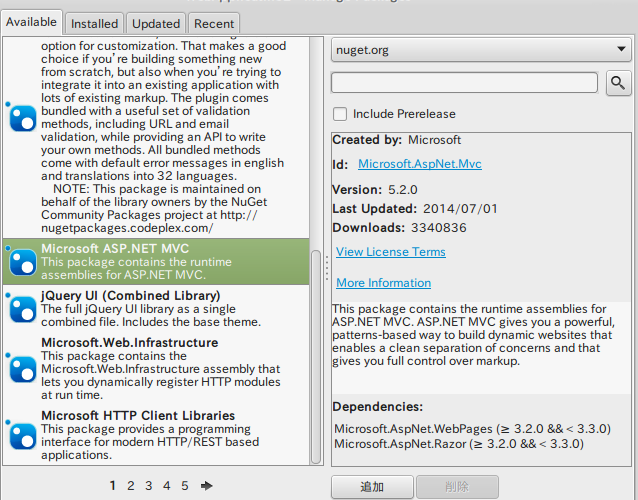Click the 追加 (Add) button
Image resolution: width=638 pixels, height=500 pixels.
(372, 487)
